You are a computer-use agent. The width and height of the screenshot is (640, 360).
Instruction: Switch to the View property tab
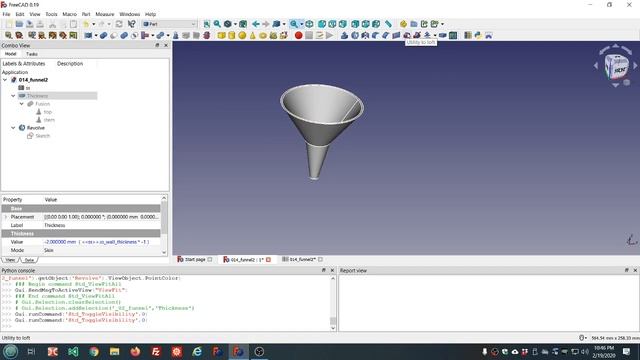10,260
